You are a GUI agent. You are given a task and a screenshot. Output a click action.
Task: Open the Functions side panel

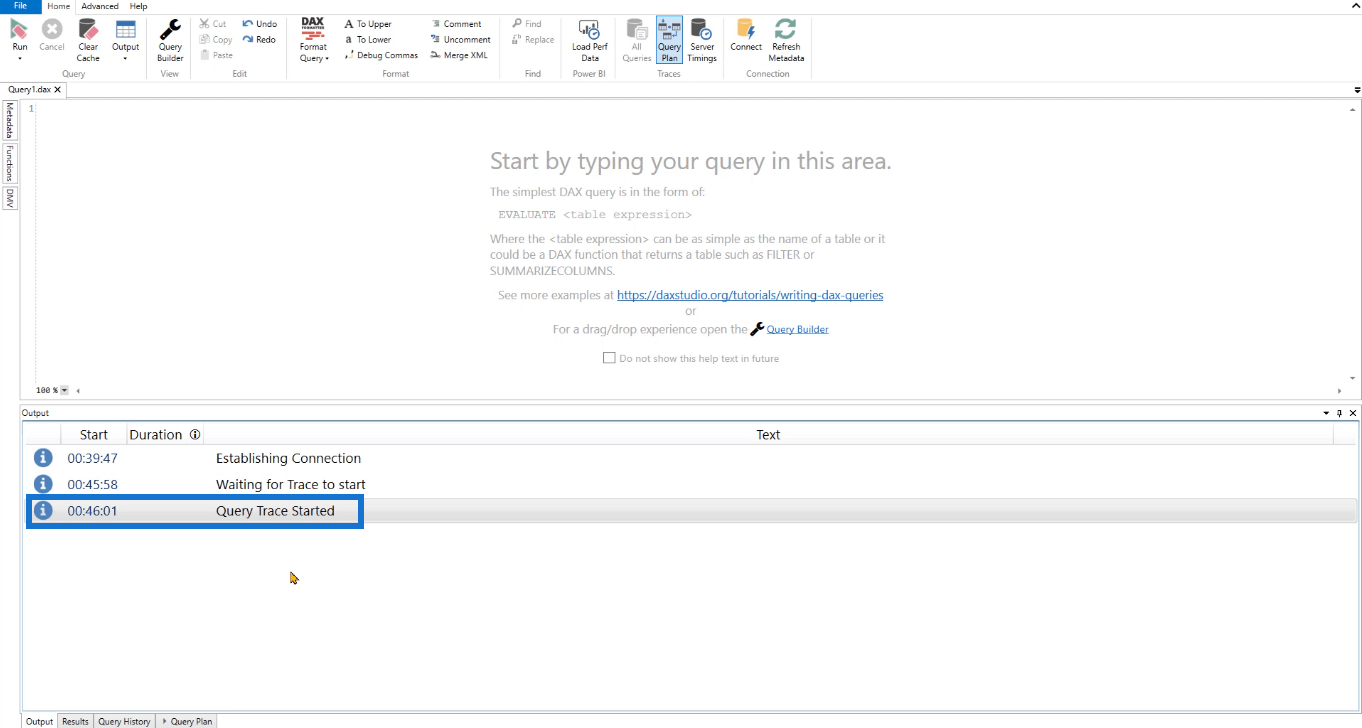click(x=9, y=163)
